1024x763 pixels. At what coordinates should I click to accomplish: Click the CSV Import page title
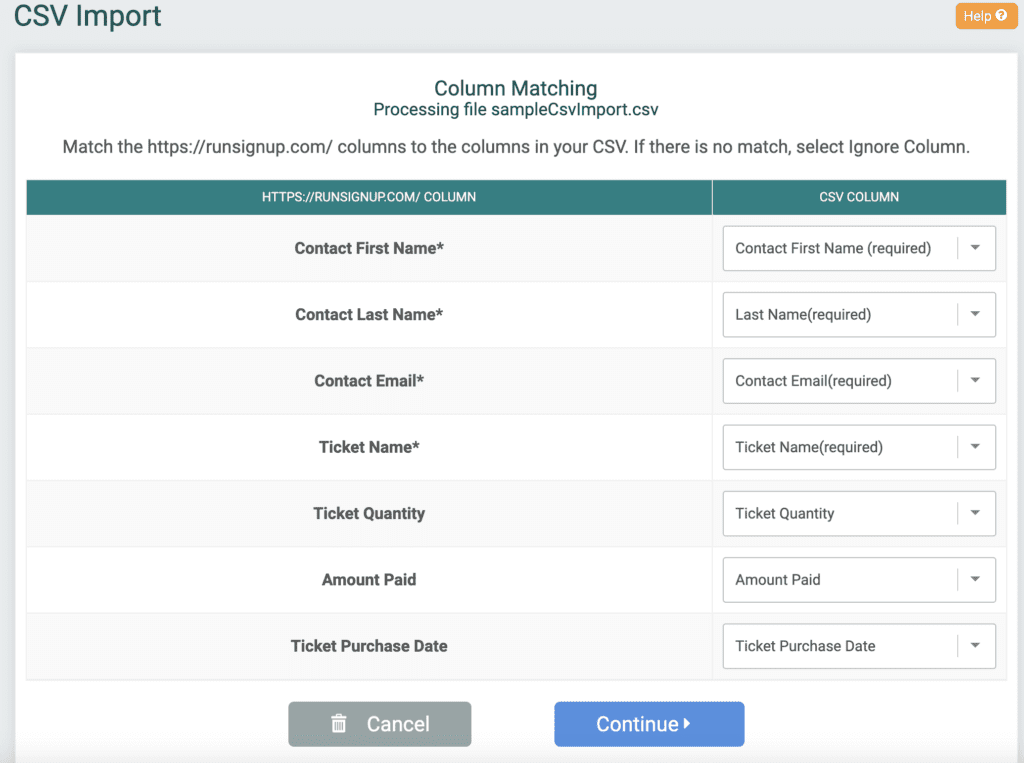coord(88,16)
